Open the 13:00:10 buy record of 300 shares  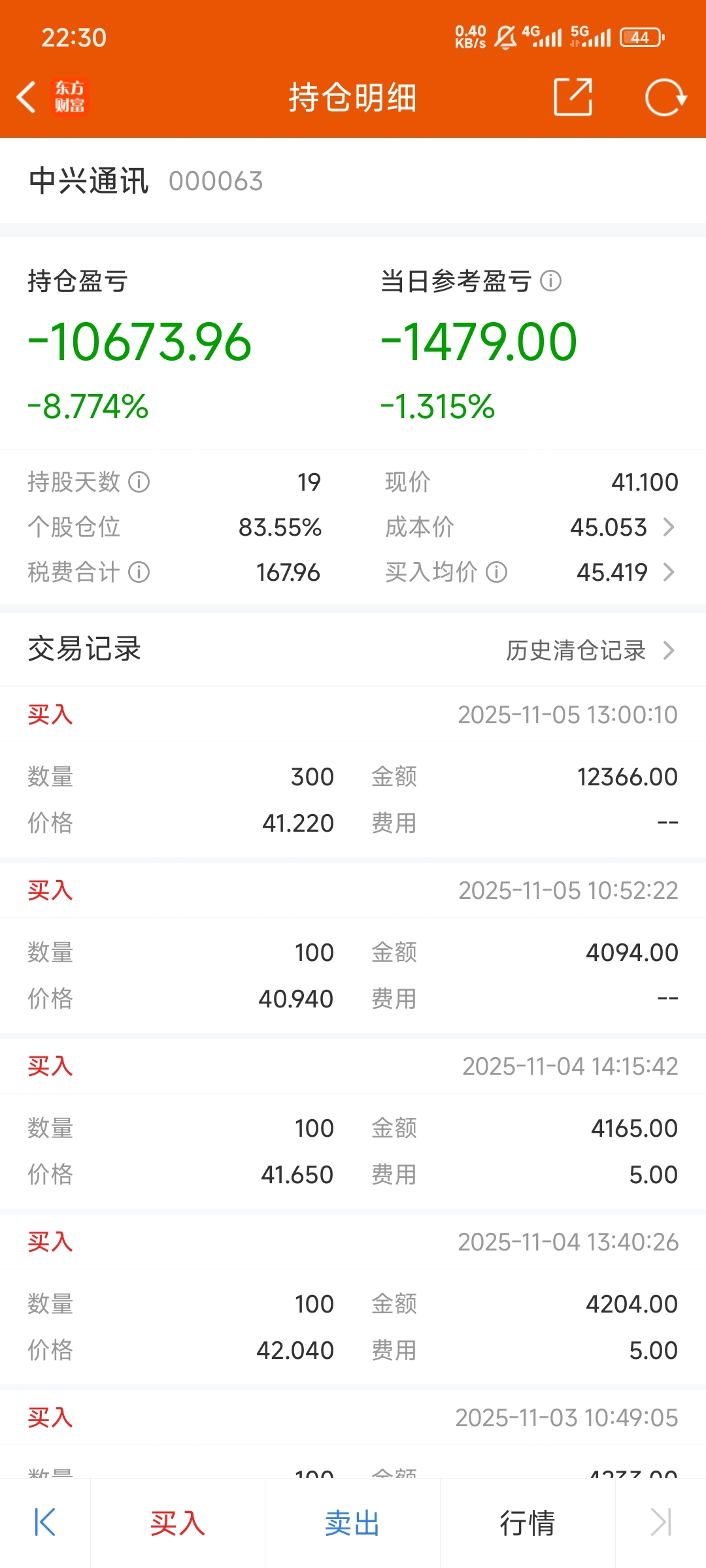353,772
